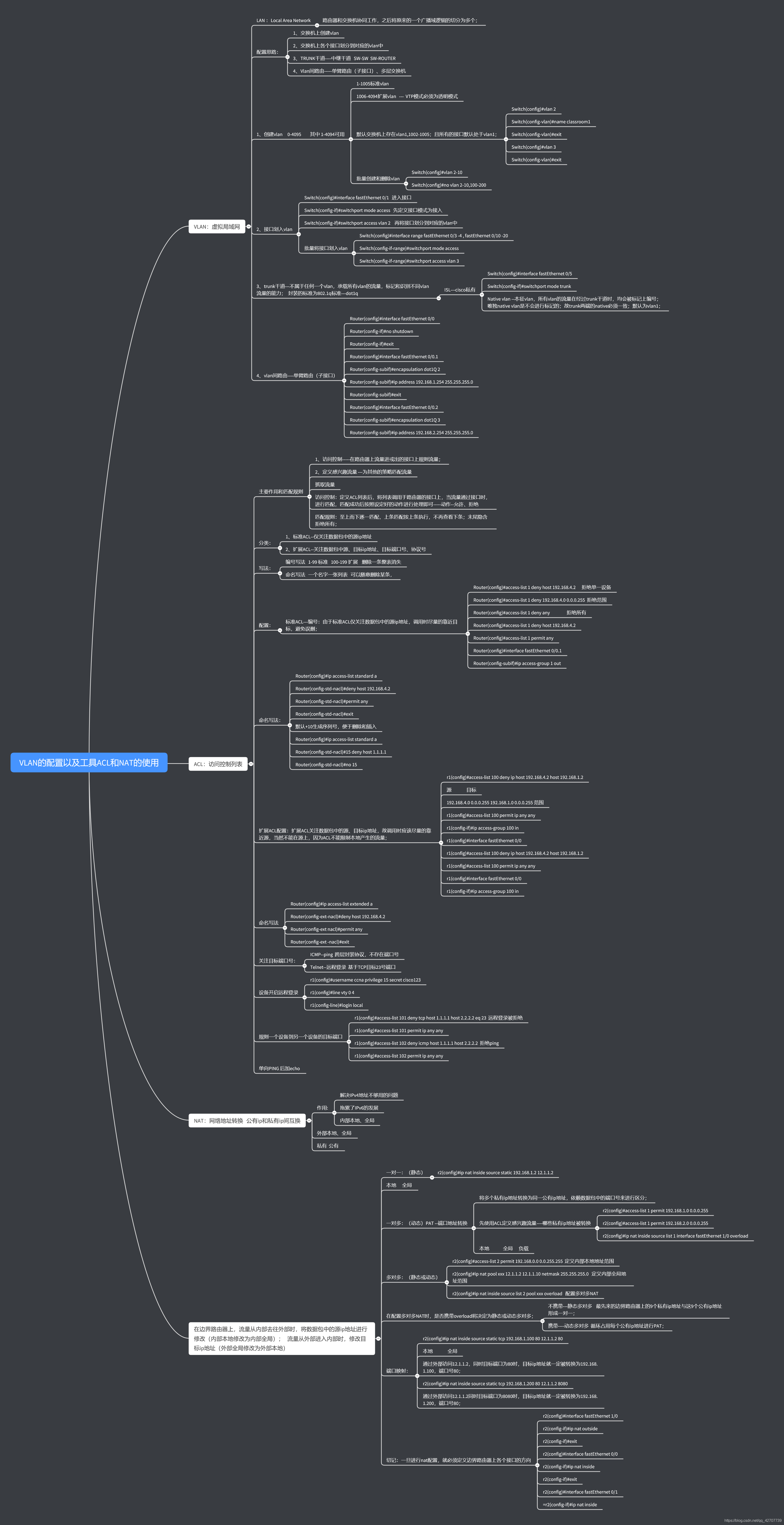The width and height of the screenshot is (784, 1525).
Task: Click Switch(config-if)#switchport access vlan 2 command
Action: pos(381,223)
